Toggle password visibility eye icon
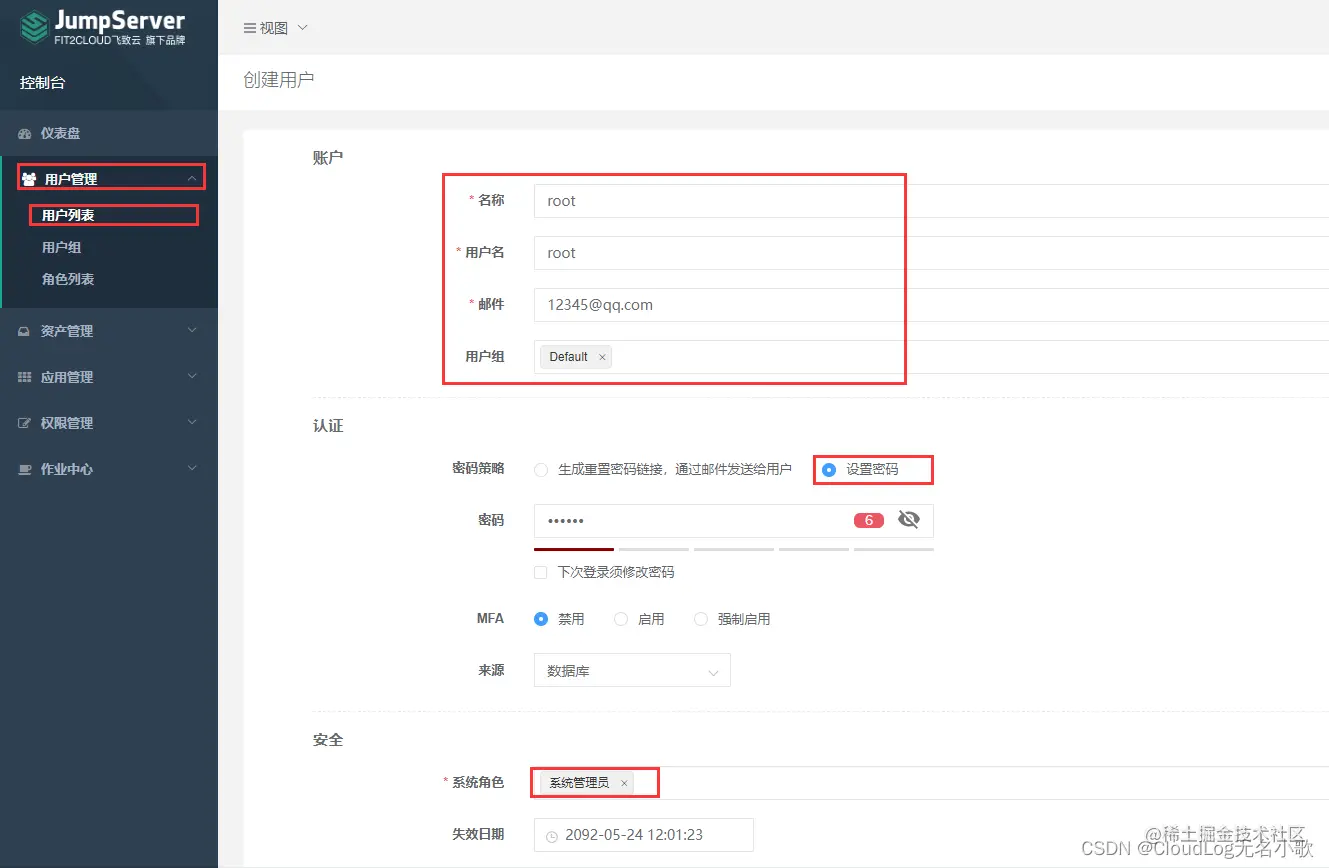 tap(908, 519)
